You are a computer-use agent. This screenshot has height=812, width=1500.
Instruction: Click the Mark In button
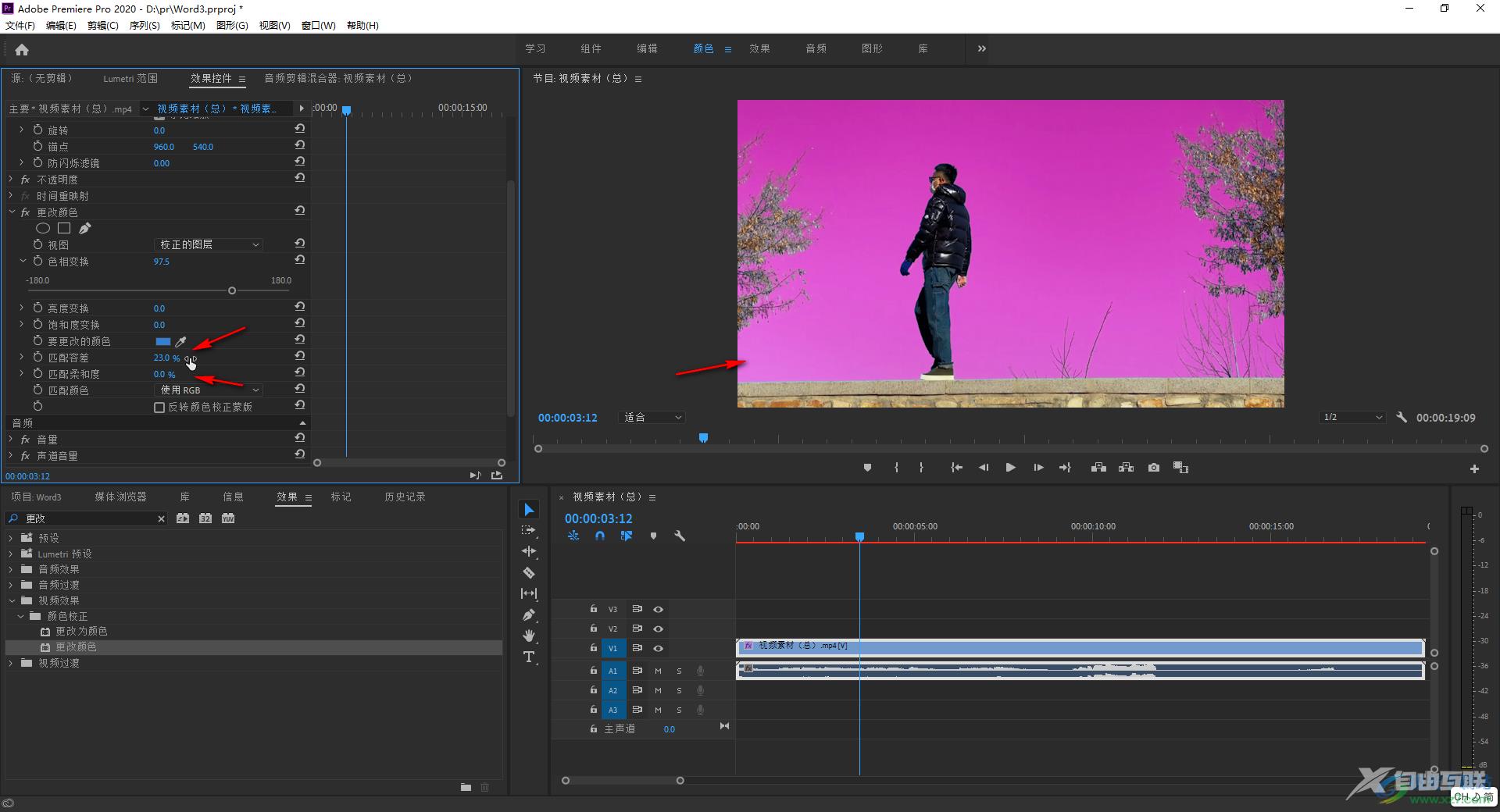click(896, 468)
